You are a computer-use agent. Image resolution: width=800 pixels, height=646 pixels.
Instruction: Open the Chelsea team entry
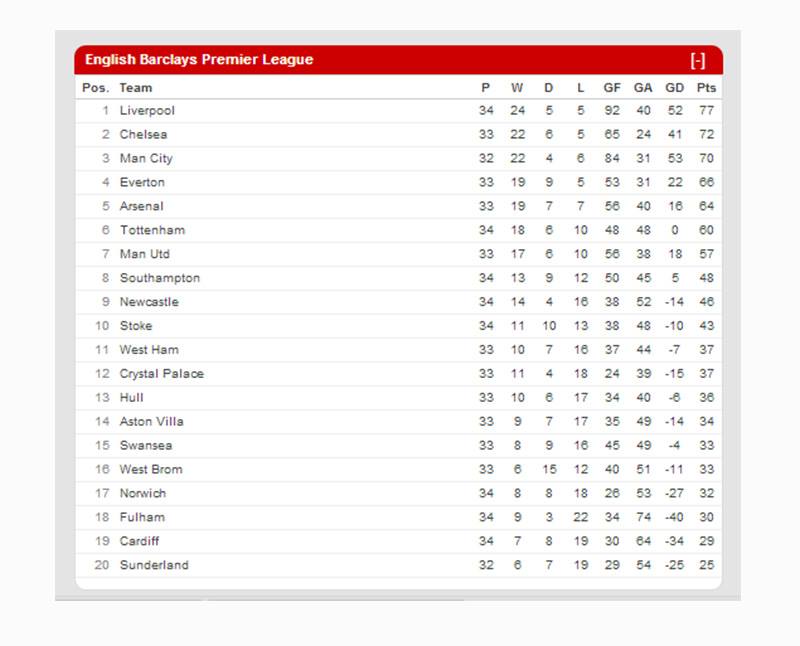click(x=144, y=135)
